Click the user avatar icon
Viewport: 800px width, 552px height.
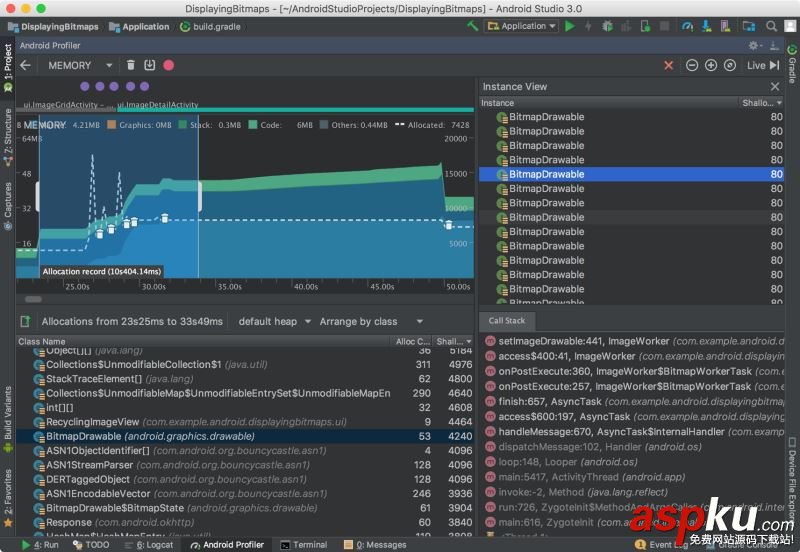pos(790,26)
